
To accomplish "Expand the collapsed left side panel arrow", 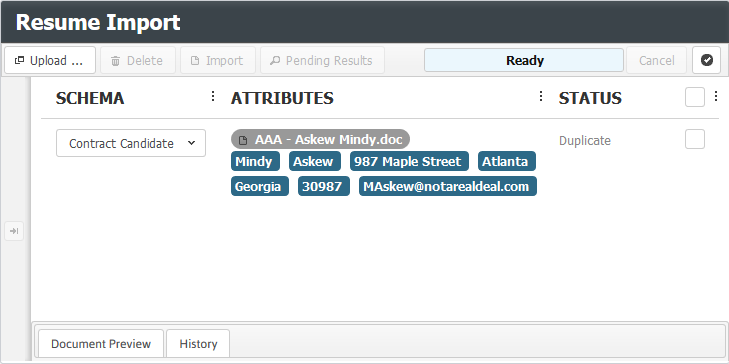I will [x=14, y=231].
